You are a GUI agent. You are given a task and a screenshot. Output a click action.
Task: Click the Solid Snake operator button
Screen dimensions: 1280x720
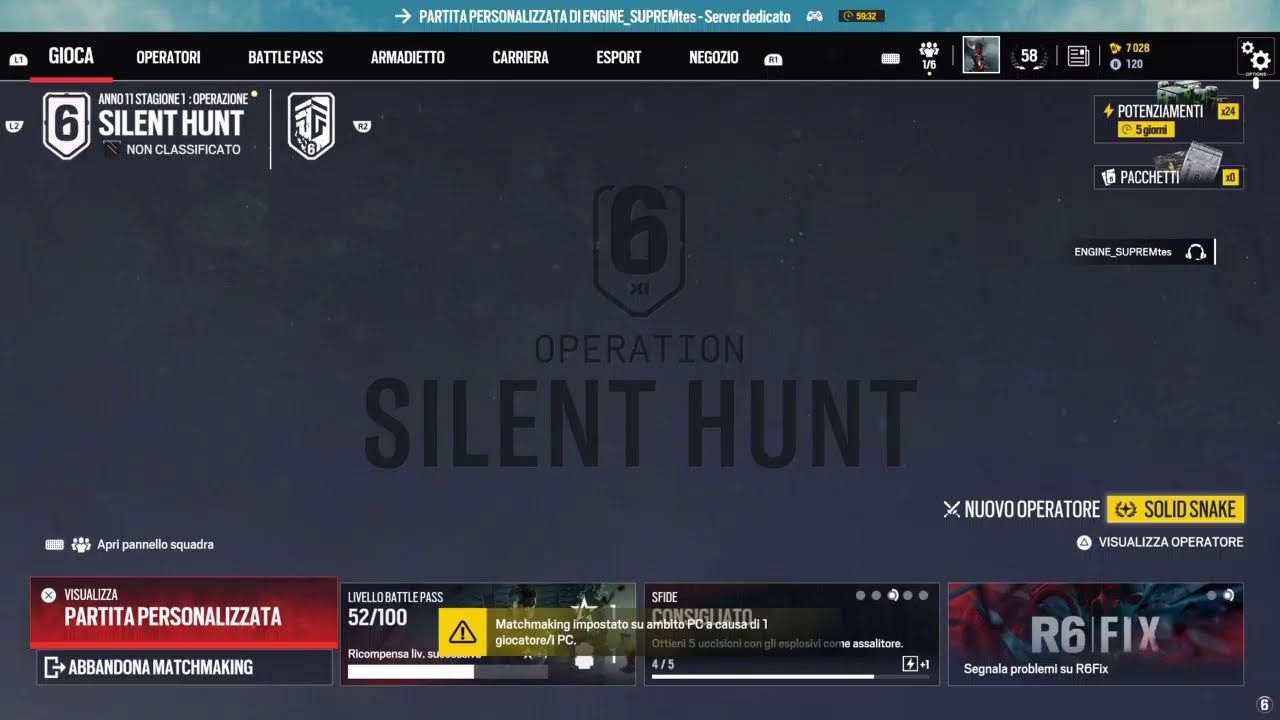click(1175, 509)
